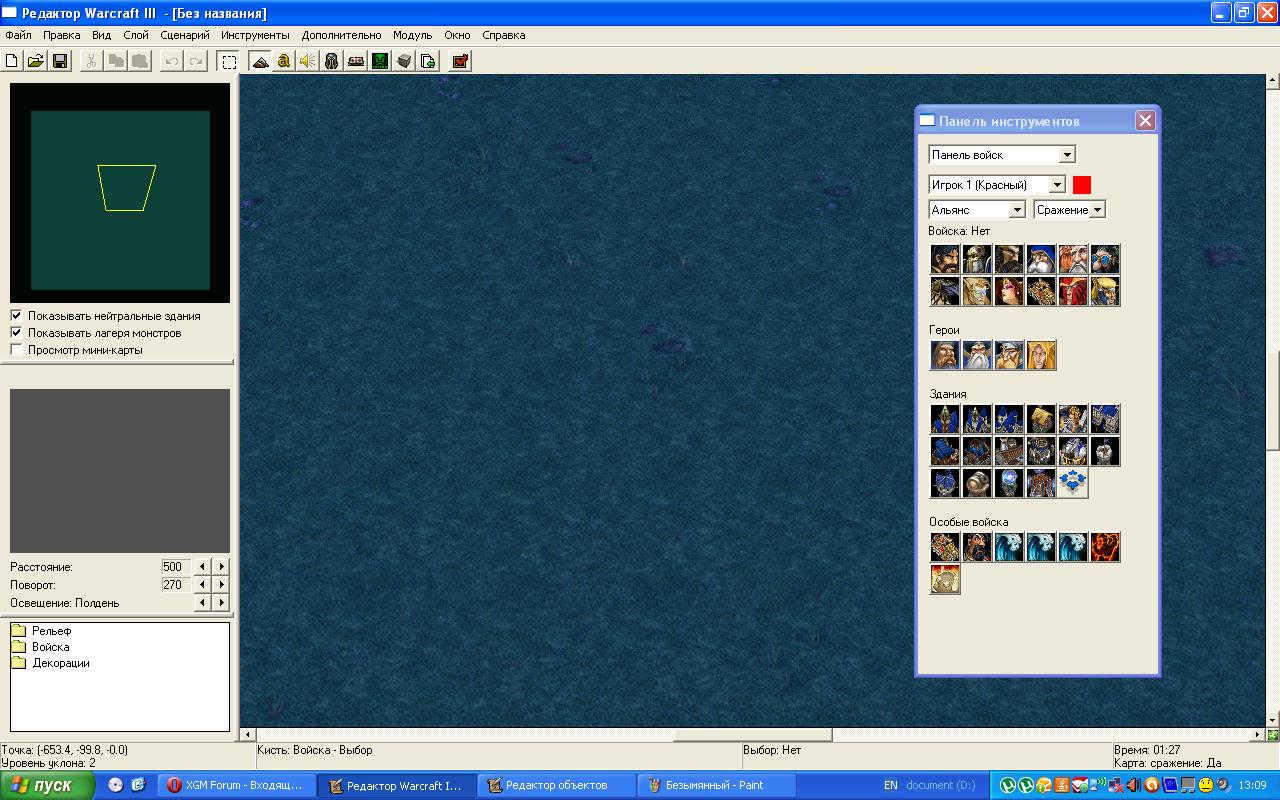Decrease Расстояние with the left arrow

(x=203, y=567)
